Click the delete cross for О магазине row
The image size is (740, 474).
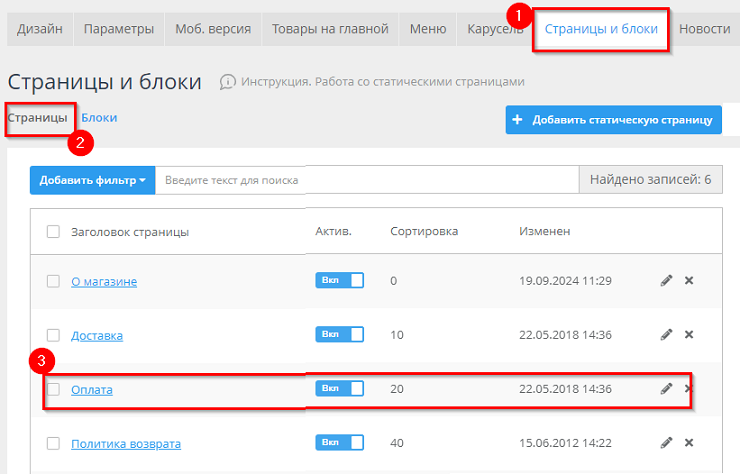[689, 281]
